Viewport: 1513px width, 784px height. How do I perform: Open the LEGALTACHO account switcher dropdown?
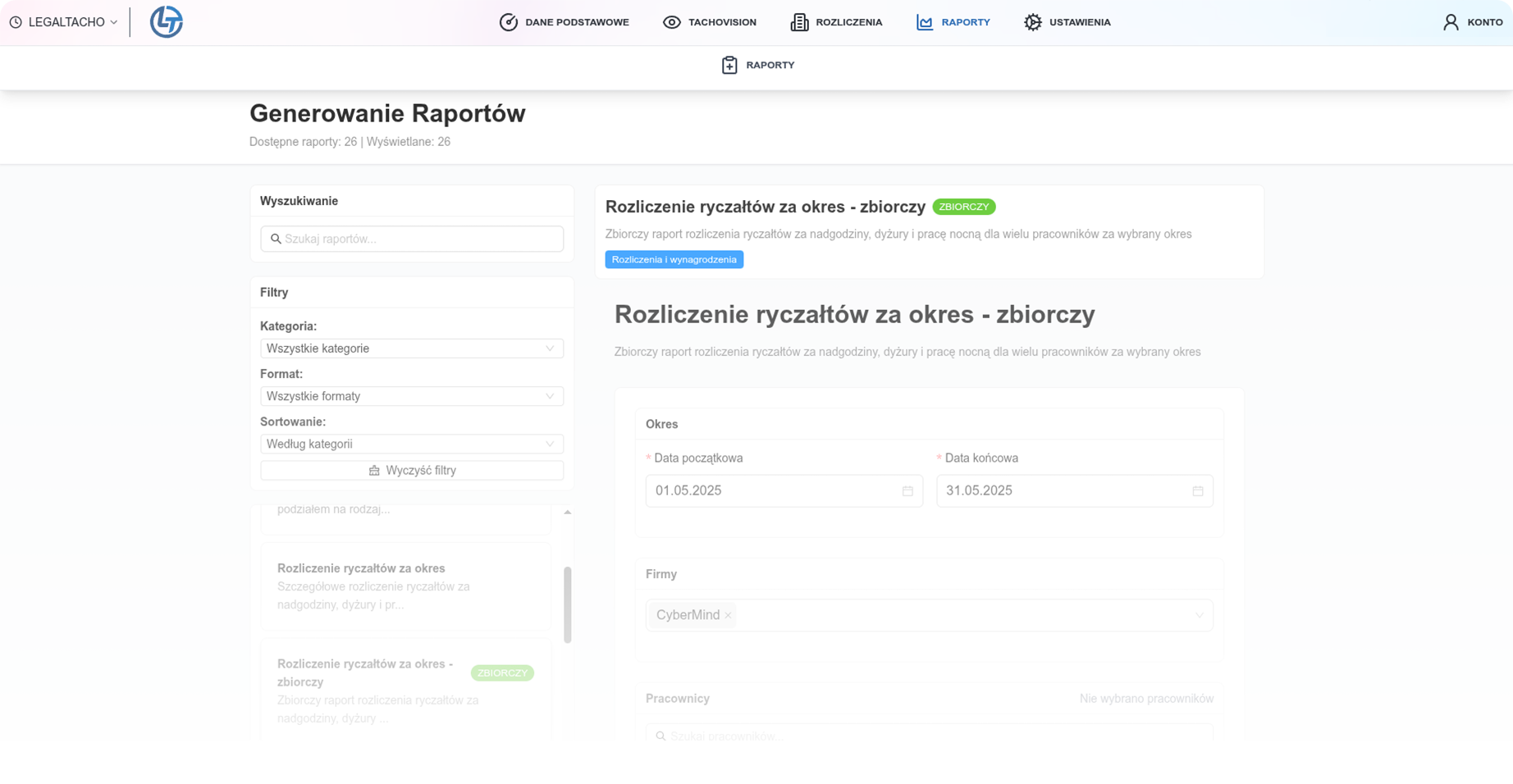pyautogui.click(x=64, y=22)
